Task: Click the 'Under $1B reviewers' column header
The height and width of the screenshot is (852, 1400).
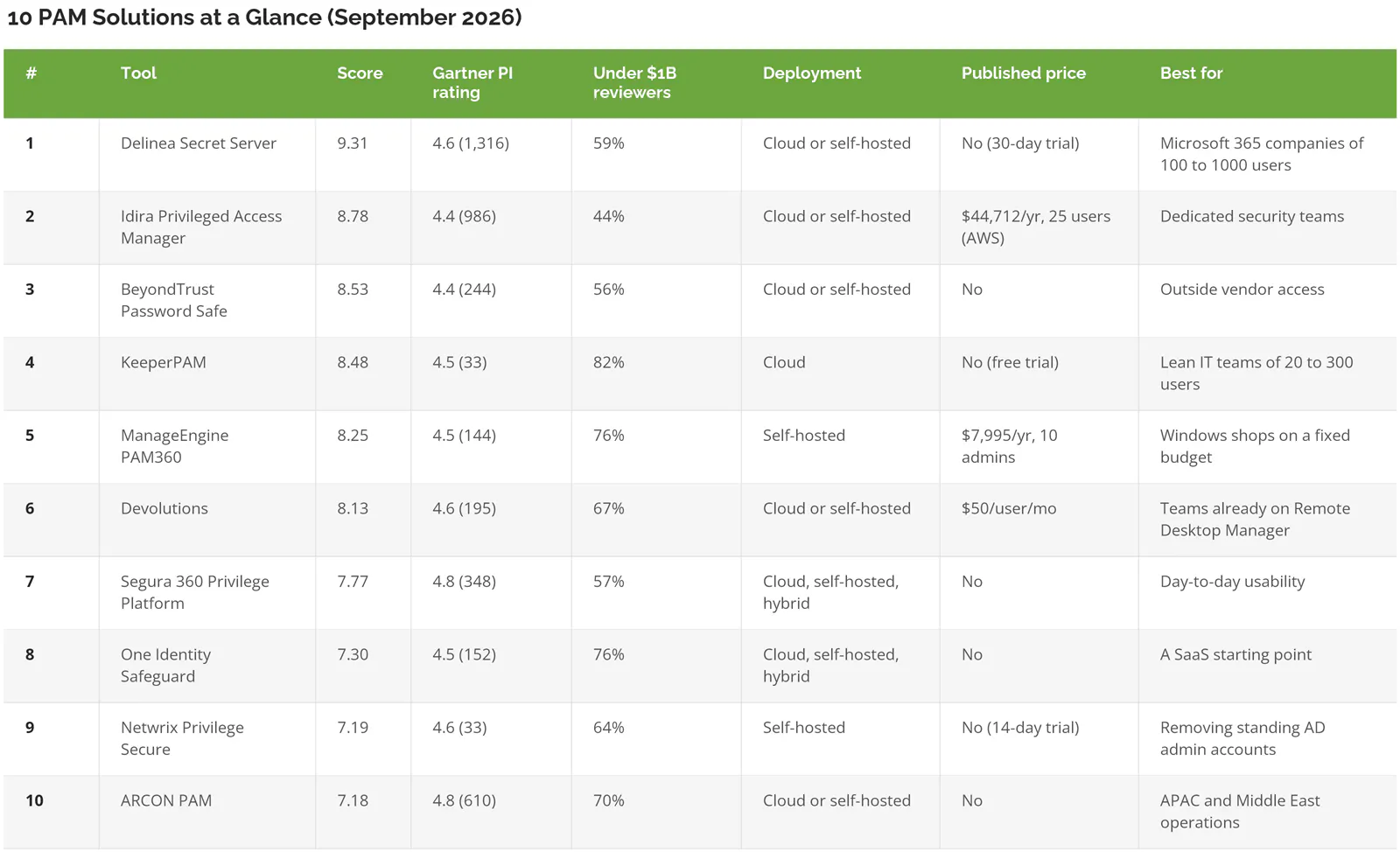Action: [634, 83]
